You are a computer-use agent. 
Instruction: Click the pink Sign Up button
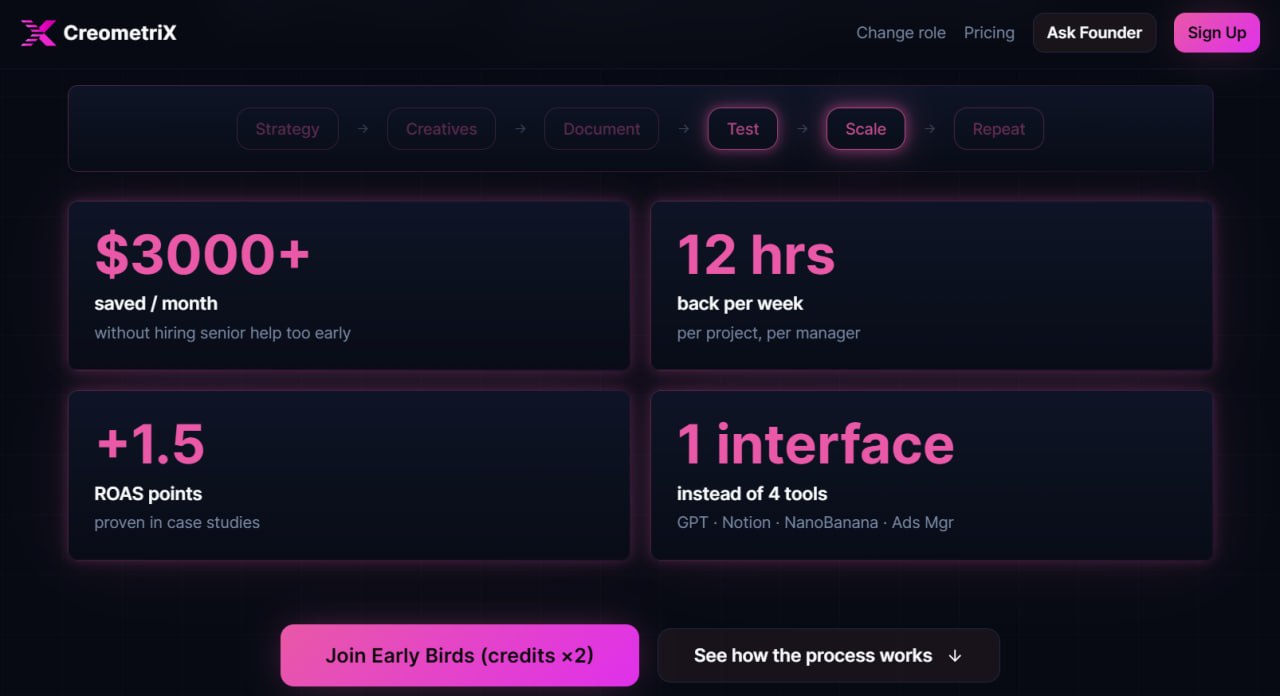[x=1216, y=33]
